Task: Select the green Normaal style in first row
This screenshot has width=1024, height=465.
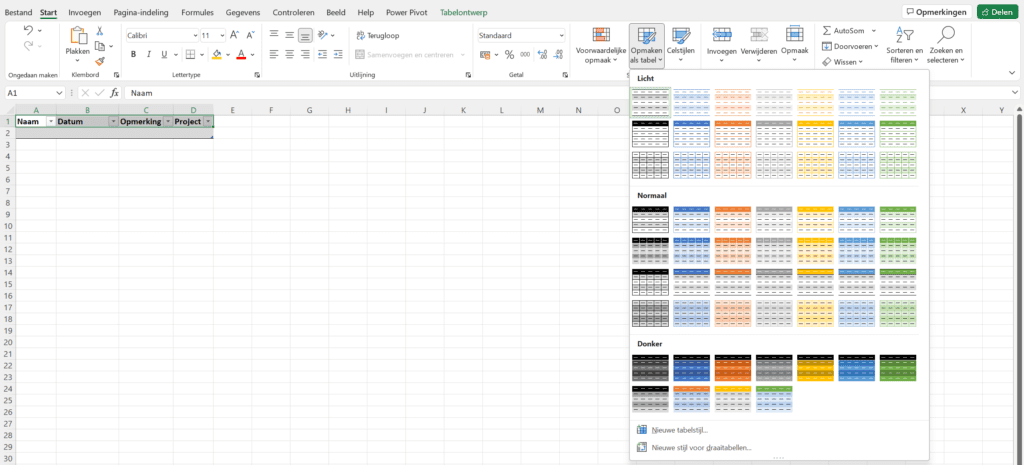Action: click(898, 219)
